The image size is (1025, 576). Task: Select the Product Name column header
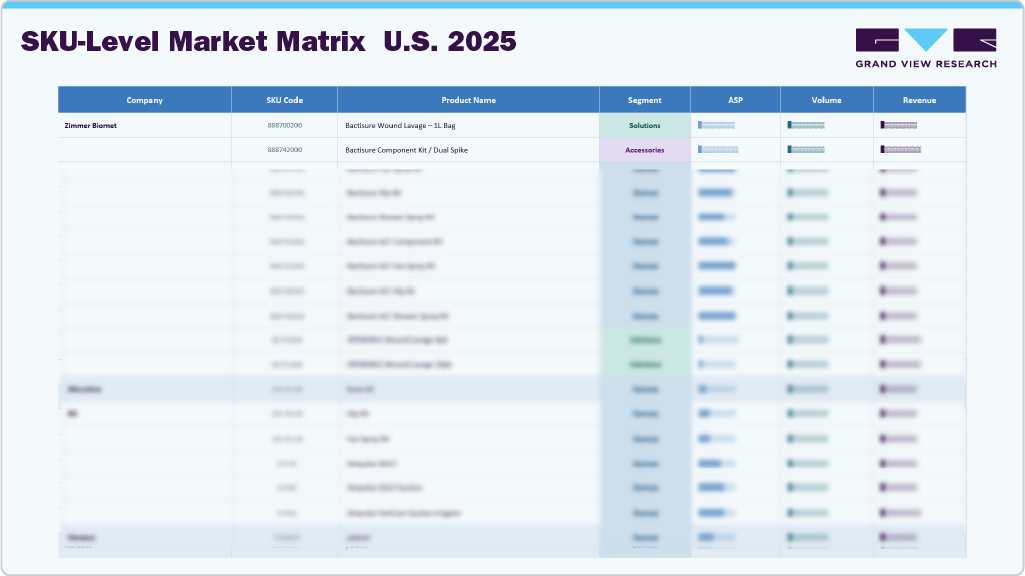(468, 100)
